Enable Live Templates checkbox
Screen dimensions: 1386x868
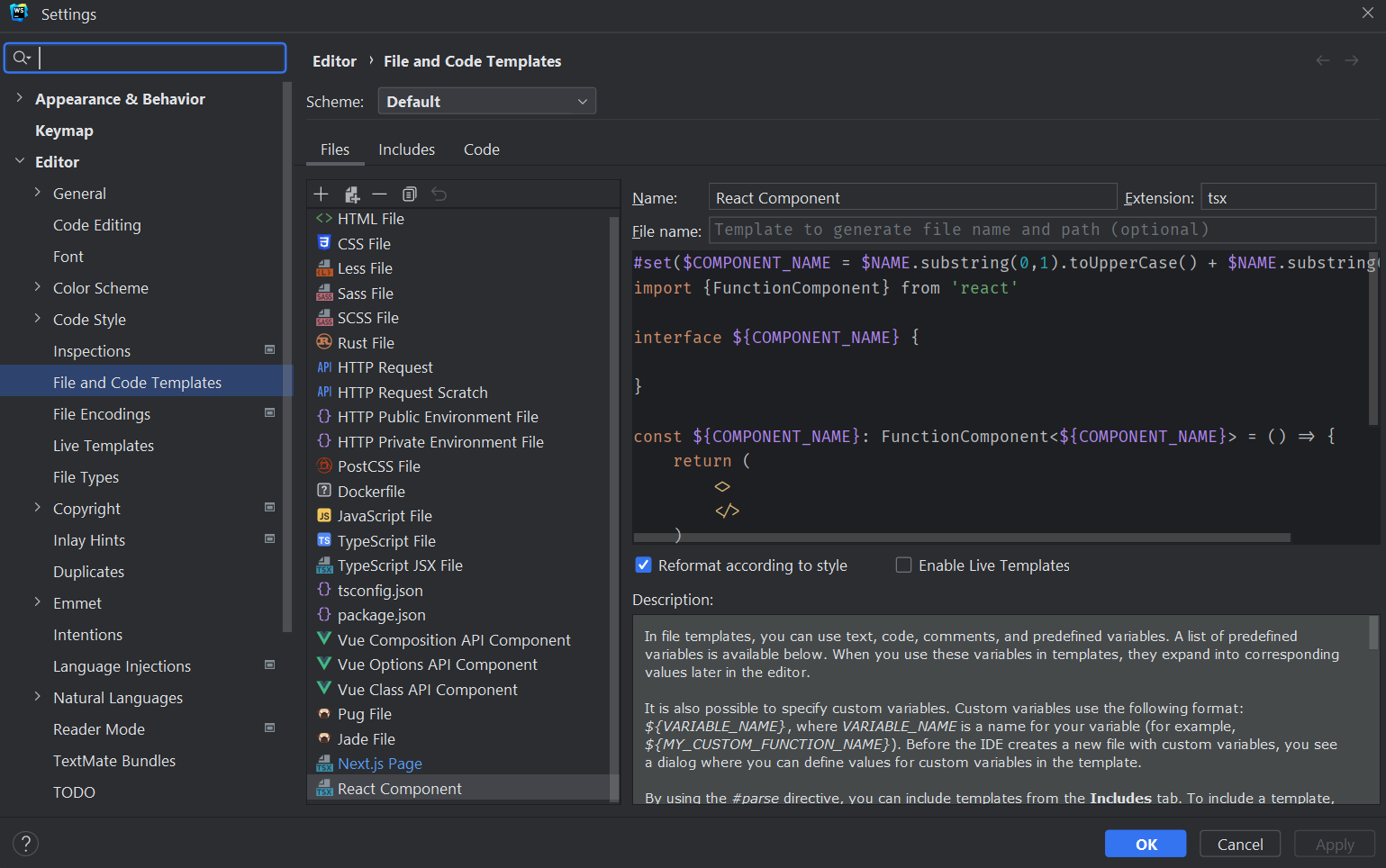tap(903, 565)
